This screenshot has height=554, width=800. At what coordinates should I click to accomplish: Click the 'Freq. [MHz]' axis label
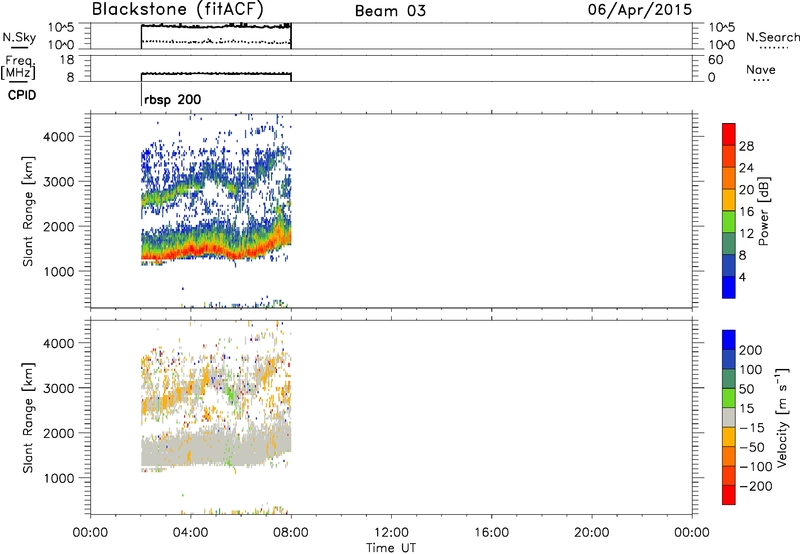[x=19, y=67]
